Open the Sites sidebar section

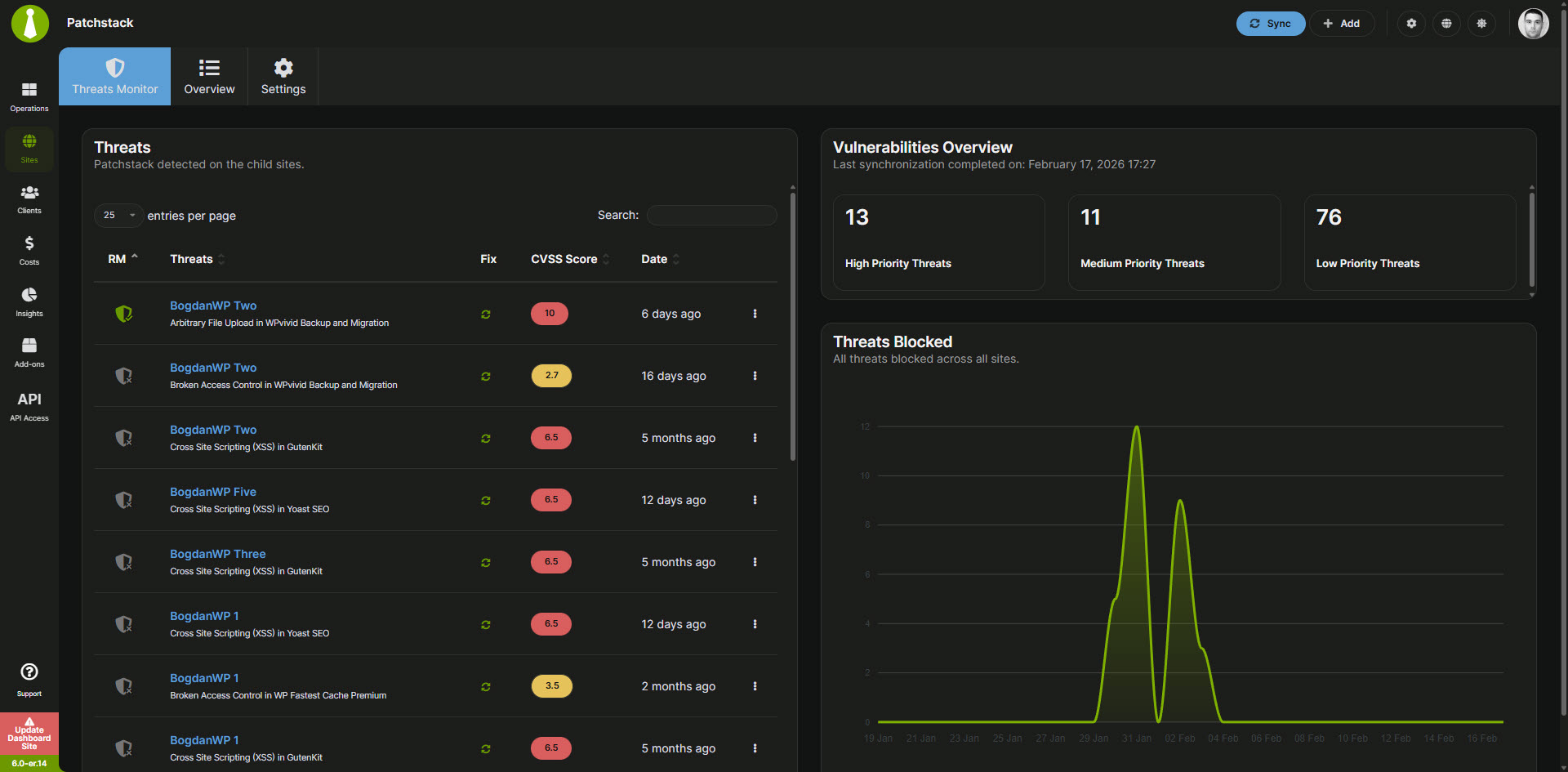tap(29, 149)
